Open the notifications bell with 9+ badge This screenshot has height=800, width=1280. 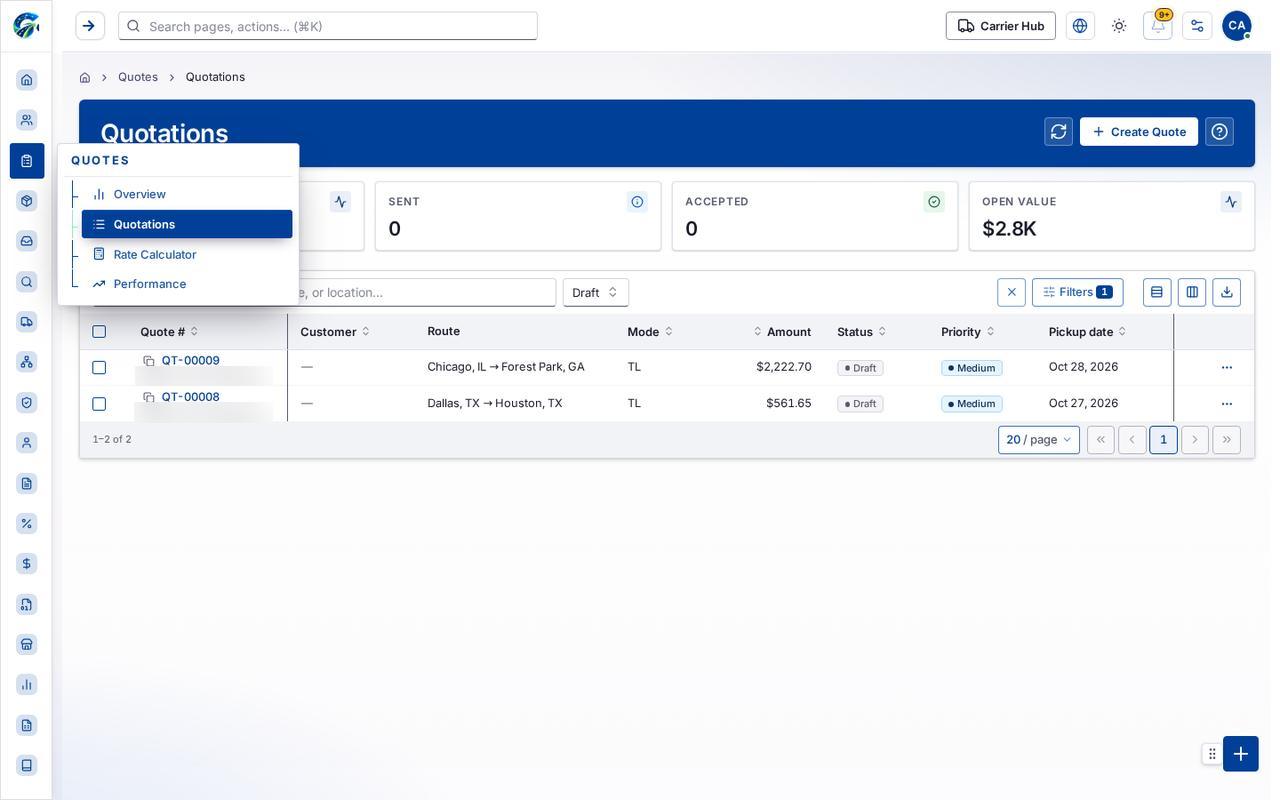[1158, 26]
